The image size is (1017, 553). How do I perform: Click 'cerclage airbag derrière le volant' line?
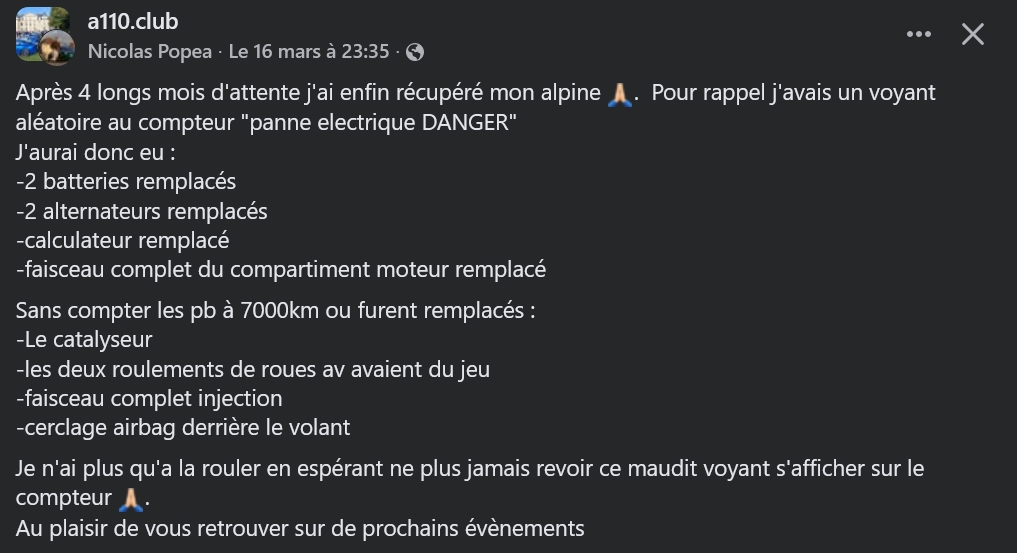tap(183, 427)
